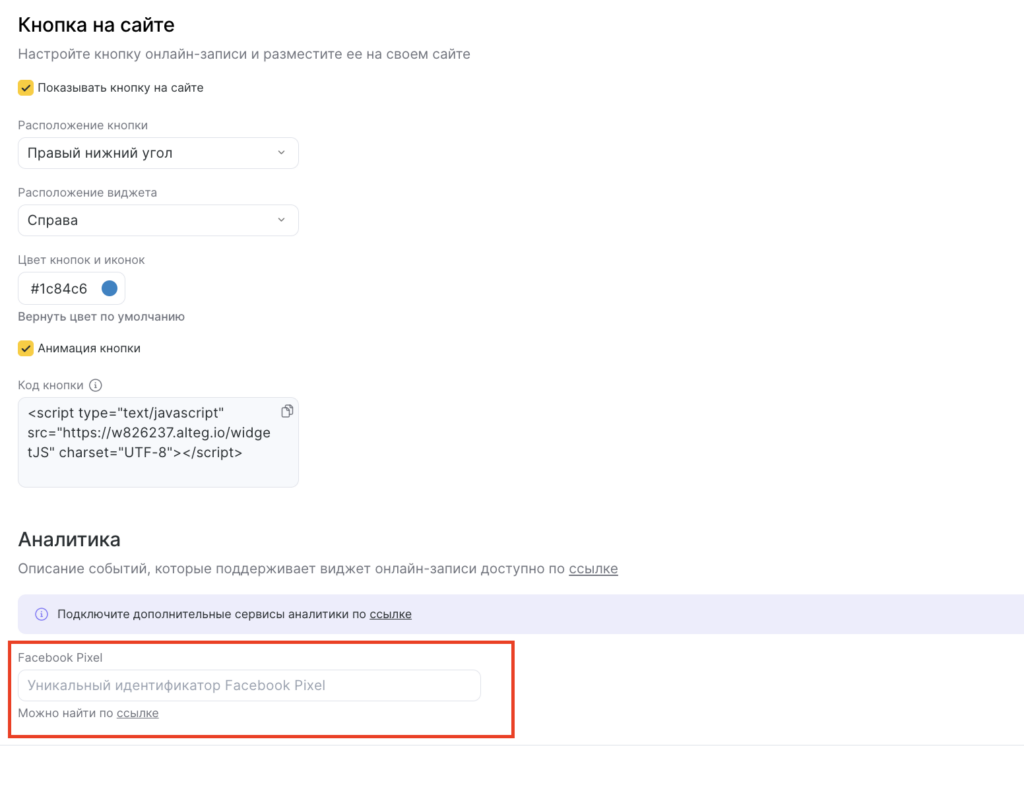Follow the ссылке link in analytics description
Image resolution: width=1024 pixels, height=793 pixels.
point(593,569)
